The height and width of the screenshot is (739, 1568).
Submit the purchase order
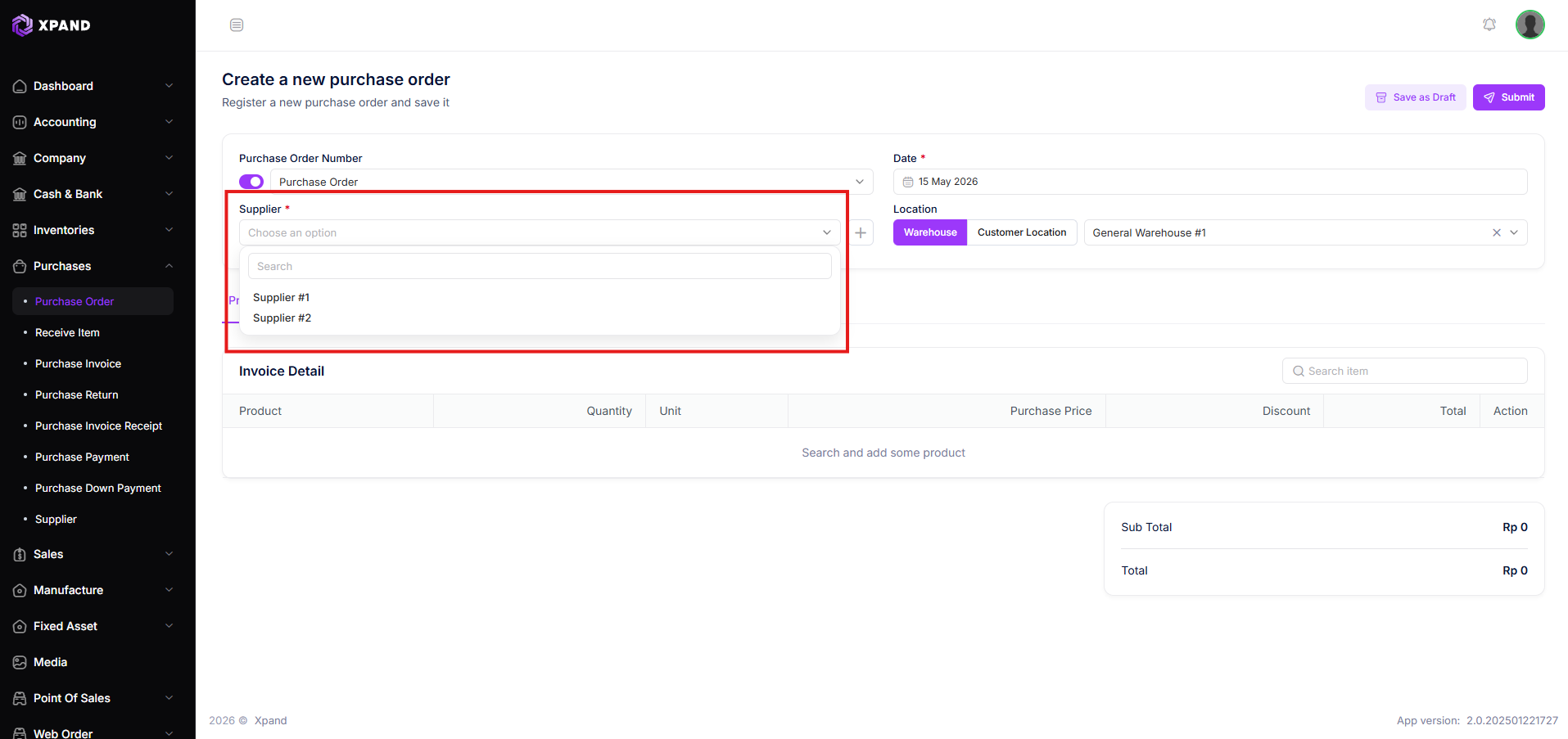coord(1508,97)
